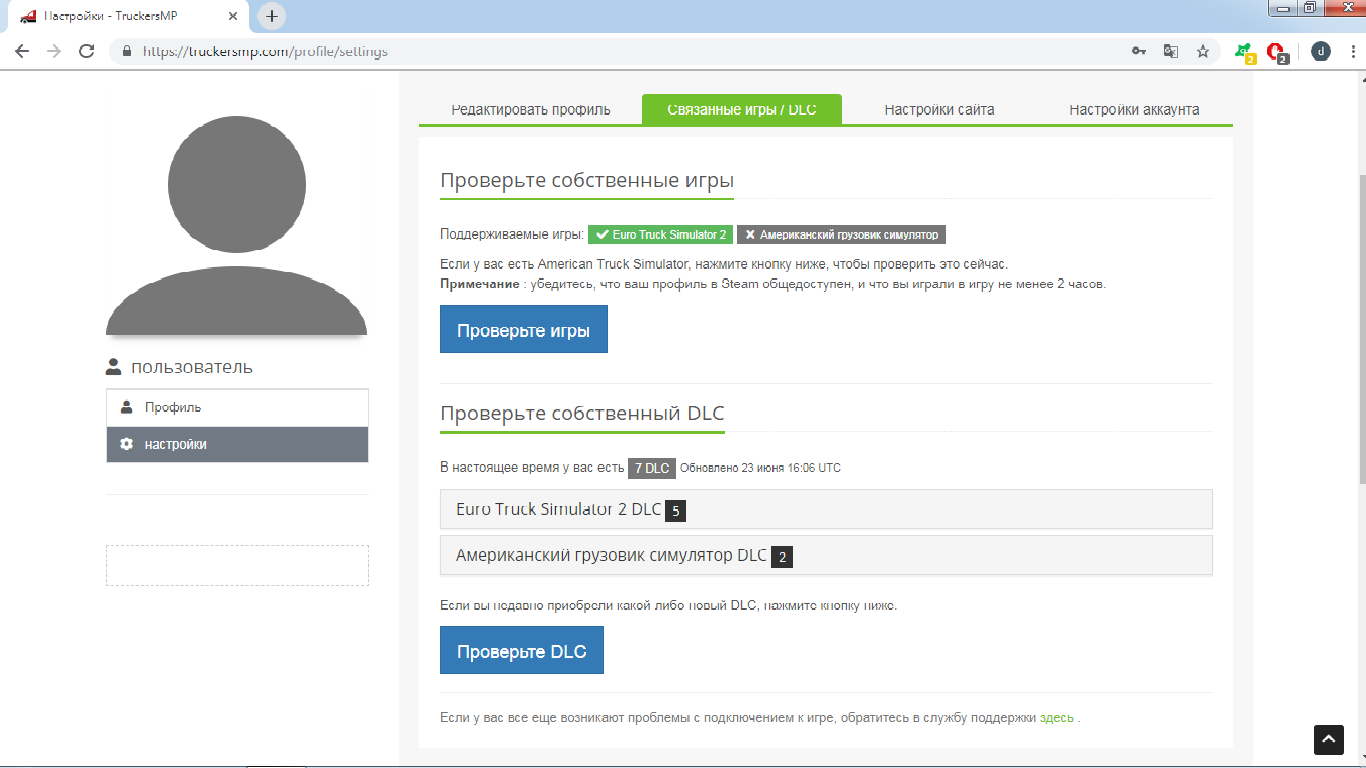Click the user silhouette icon beside пользователь
This screenshot has height=768, width=1366.
(114, 367)
